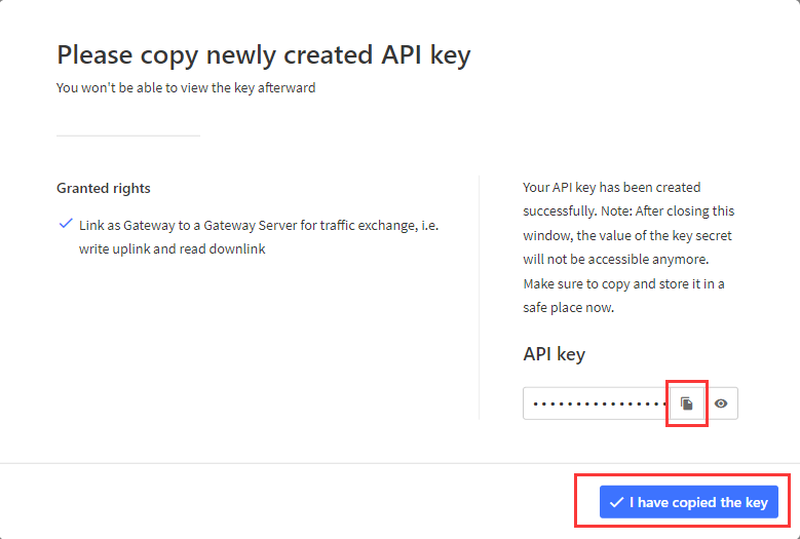Click the "window, the value of the key secret" line
This screenshot has height=539, width=800.
click(627, 235)
